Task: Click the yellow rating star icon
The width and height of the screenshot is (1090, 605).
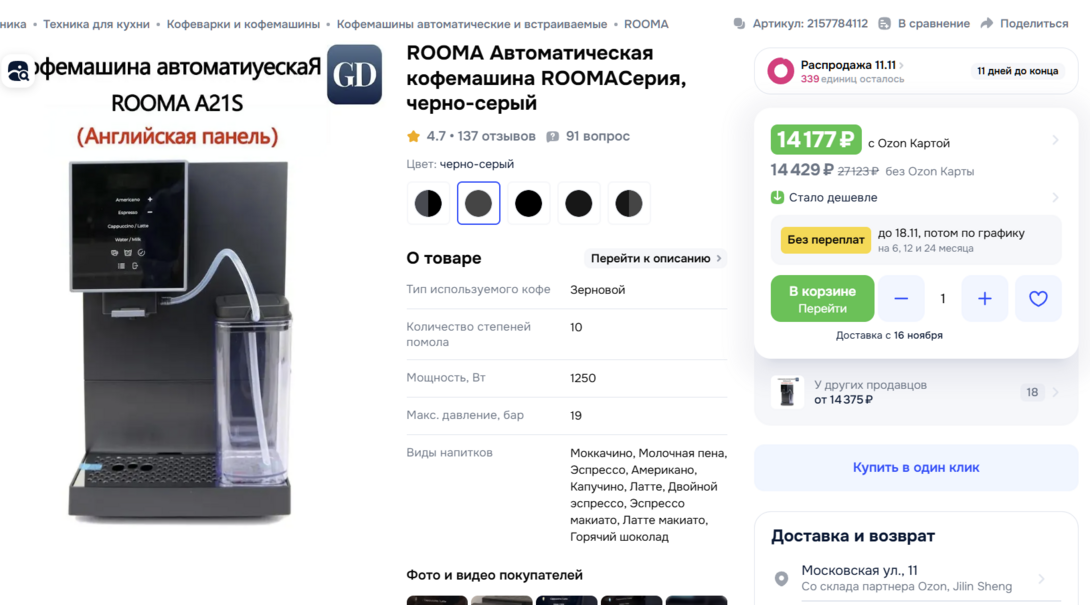Action: point(414,136)
